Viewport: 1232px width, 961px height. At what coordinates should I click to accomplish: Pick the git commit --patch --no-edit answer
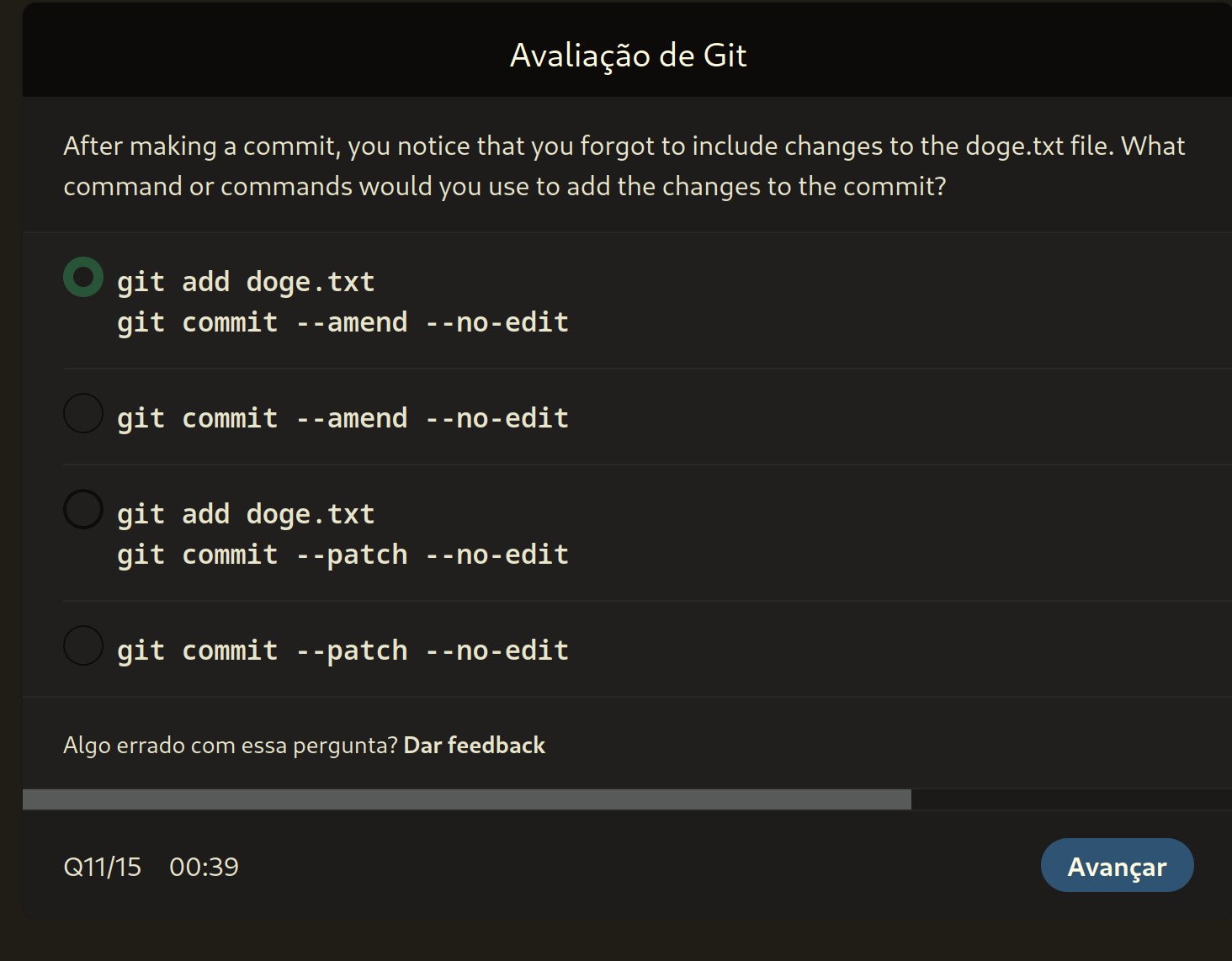[x=341, y=649]
